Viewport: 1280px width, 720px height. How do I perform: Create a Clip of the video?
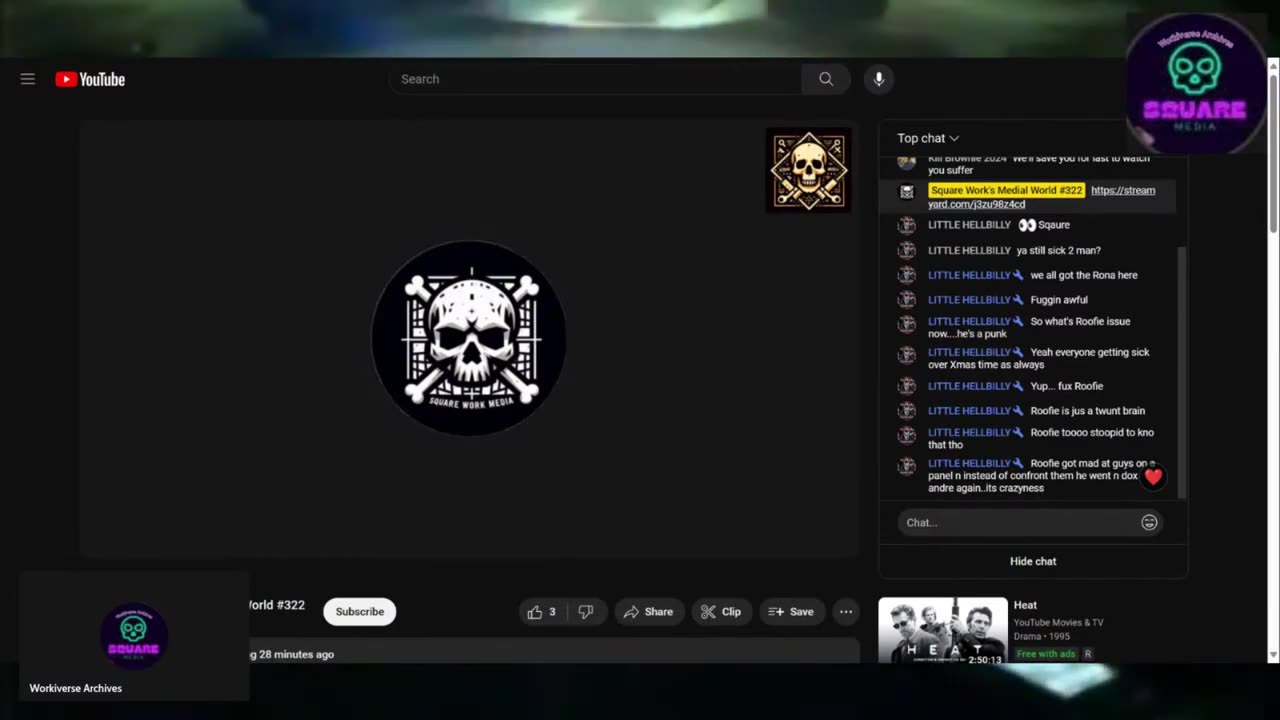point(721,611)
